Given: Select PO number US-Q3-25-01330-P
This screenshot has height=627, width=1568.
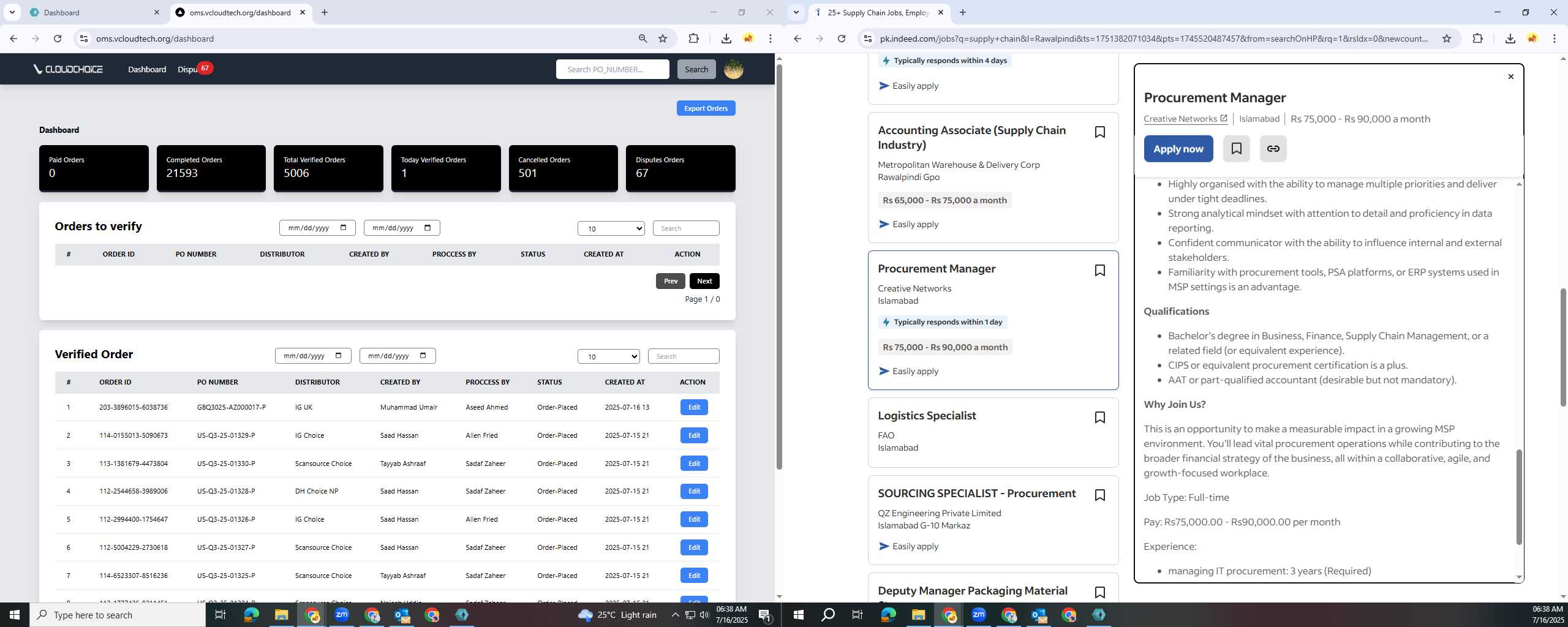Looking at the screenshot, I should pyautogui.click(x=226, y=464).
